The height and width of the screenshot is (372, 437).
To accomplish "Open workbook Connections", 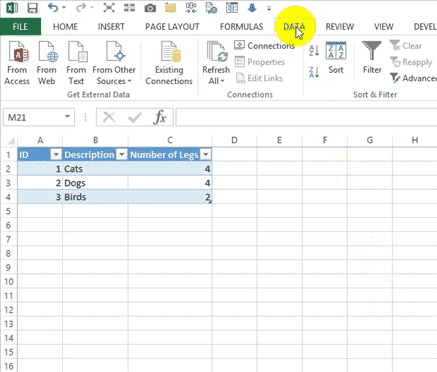I will pos(265,46).
